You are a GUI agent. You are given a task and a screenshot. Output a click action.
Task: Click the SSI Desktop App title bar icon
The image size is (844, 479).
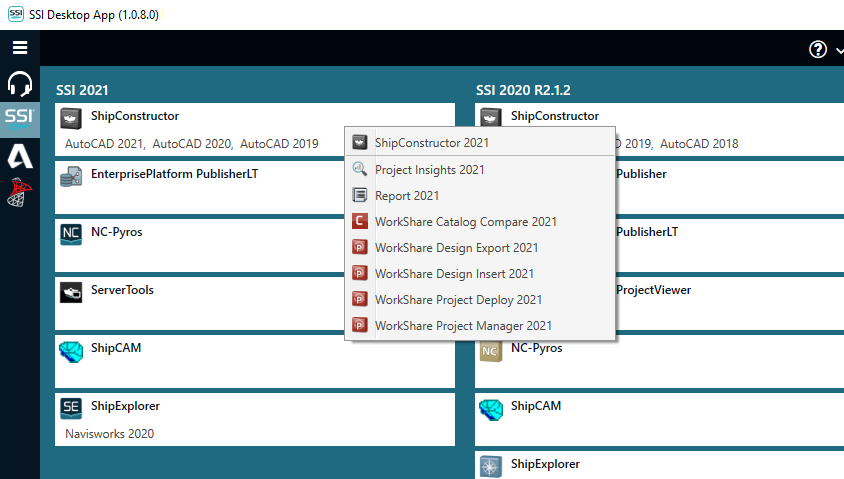[16, 14]
